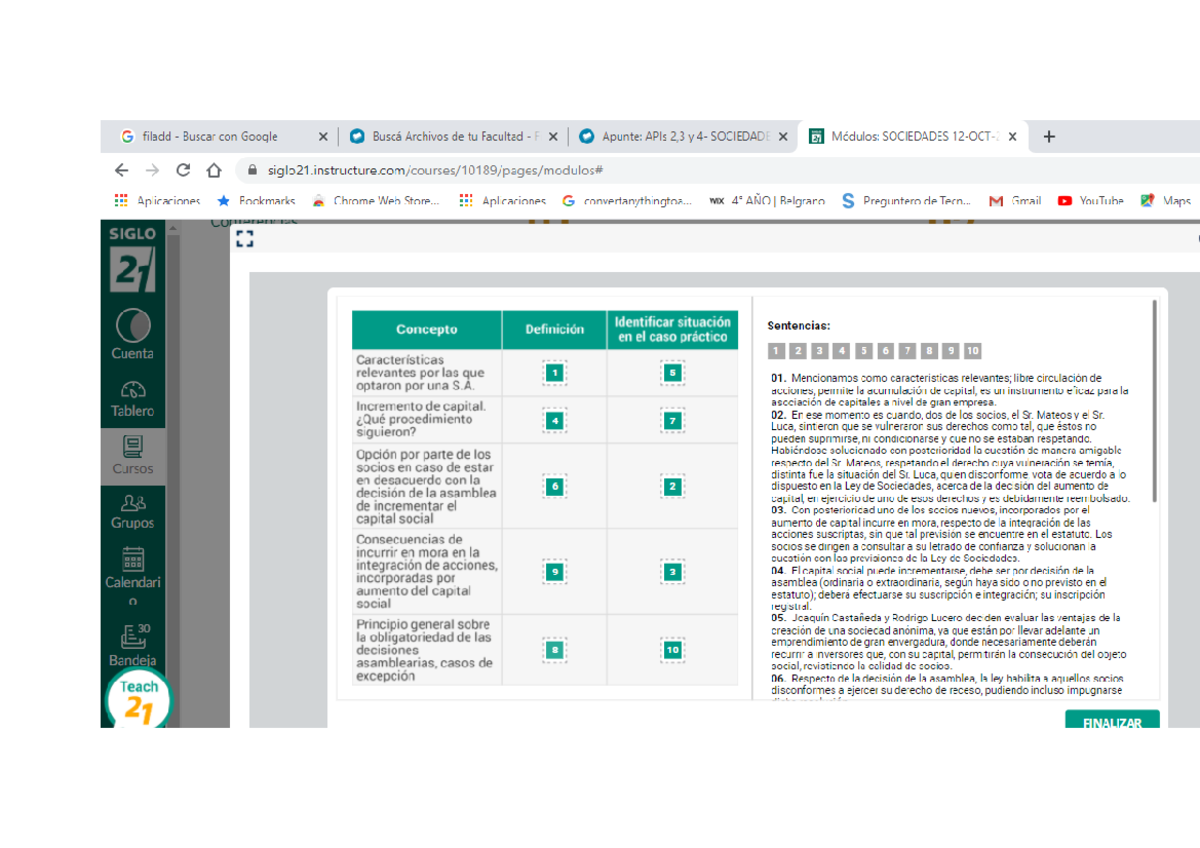Open Calendario sidebar icon

[132, 576]
